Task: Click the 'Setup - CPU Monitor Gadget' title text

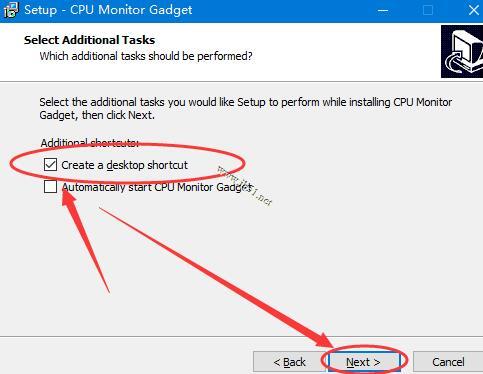Action: click(108, 10)
